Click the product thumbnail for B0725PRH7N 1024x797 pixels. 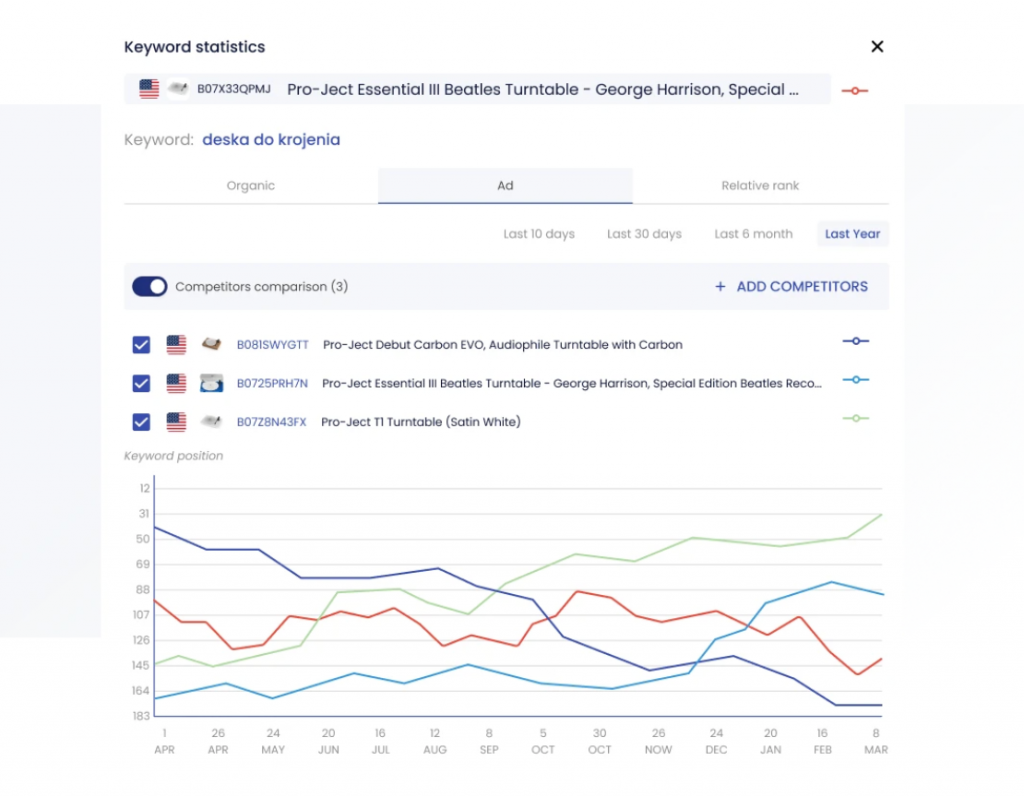click(210, 382)
